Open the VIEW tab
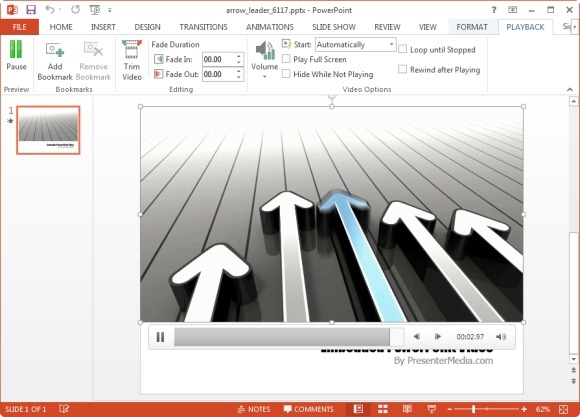 428,27
